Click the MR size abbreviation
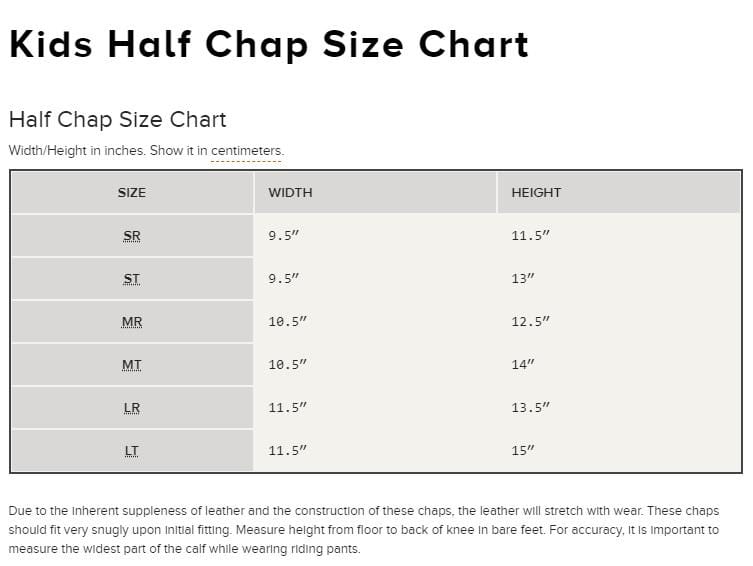This screenshot has height=566, width=753. pyautogui.click(x=132, y=322)
